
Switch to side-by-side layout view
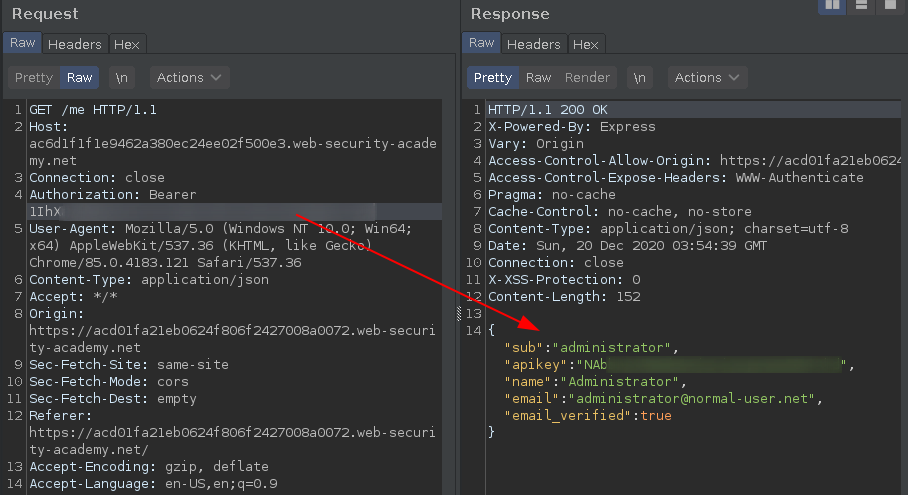[x=831, y=5]
